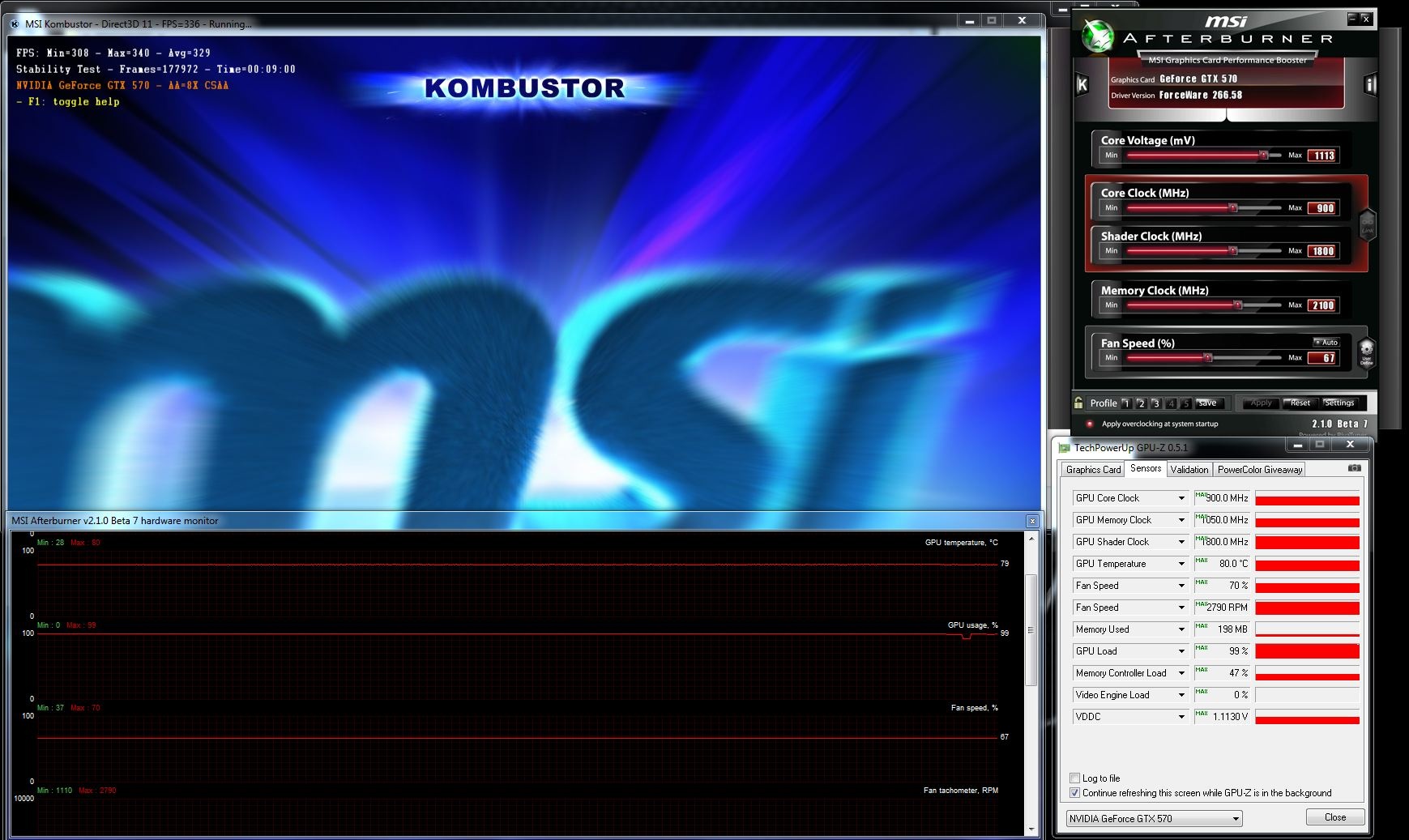This screenshot has height=840, width=1409.
Task: Click the VDDC 1.1130 V reading
Action: point(1223,717)
